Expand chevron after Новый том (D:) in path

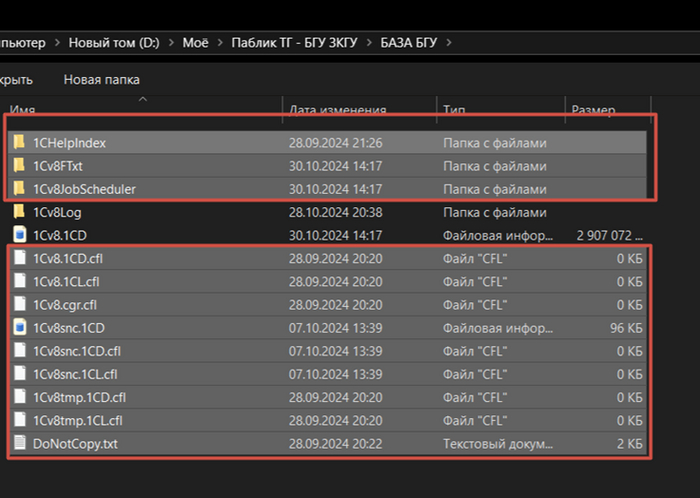[x=171, y=43]
